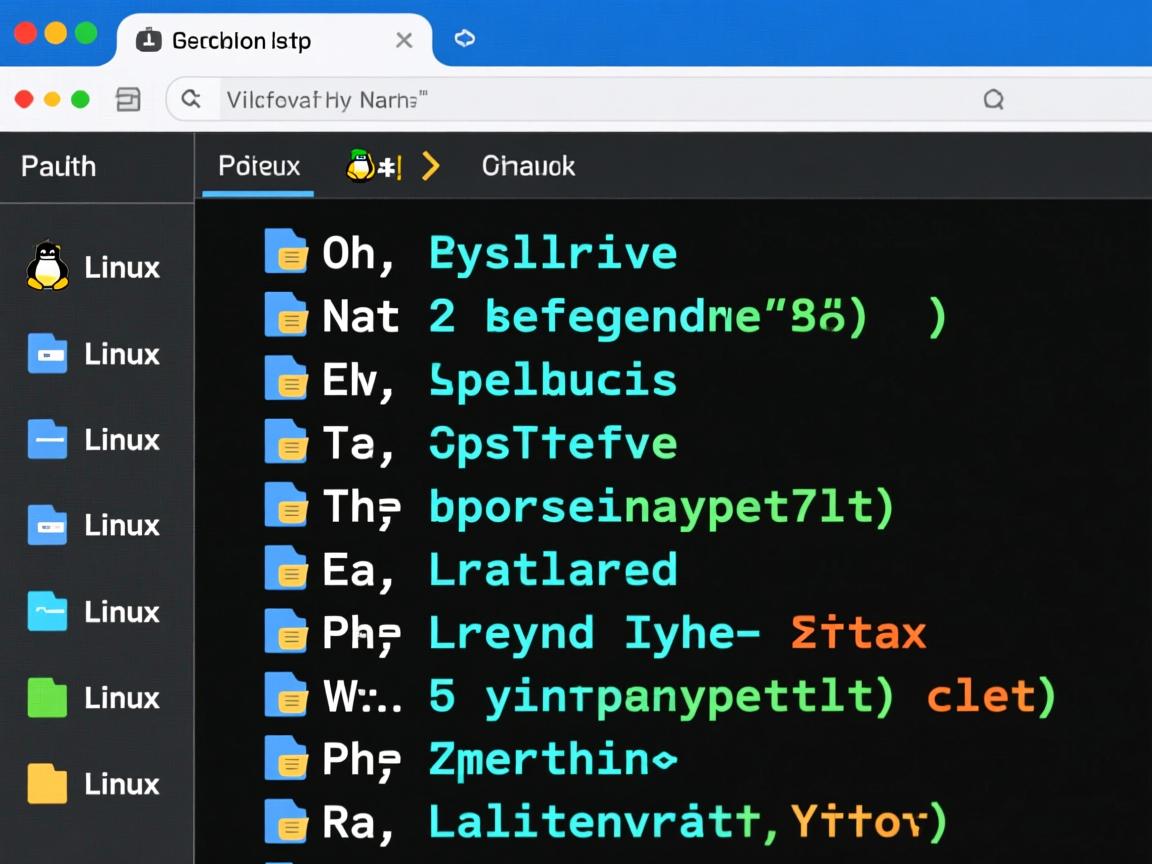
Task: Click the cyan folder icon in the sidebar
Action: click(x=47, y=611)
